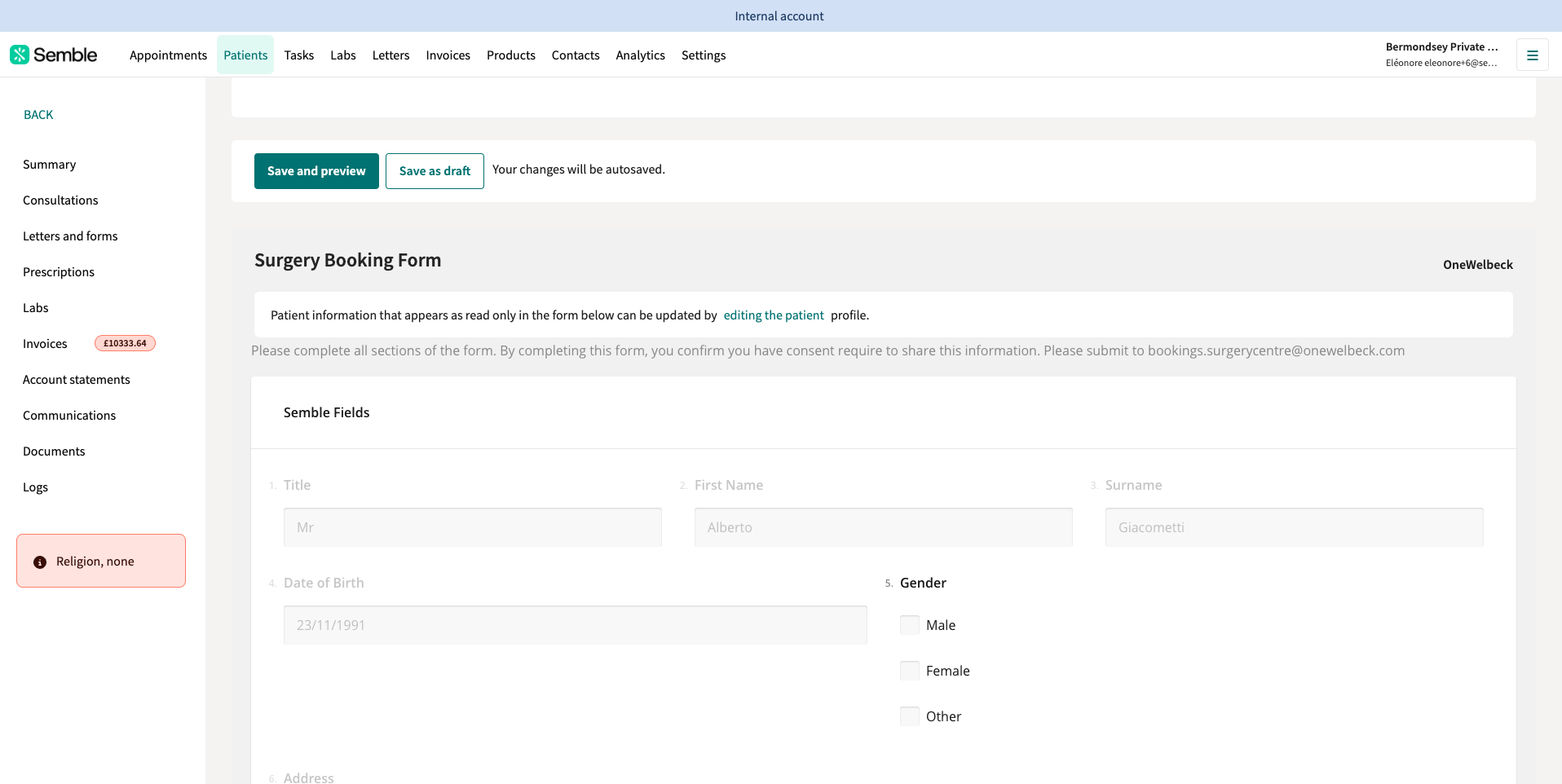The image size is (1562, 784).
Task: Click the invoices balance badge £10333.64
Action: pos(125,343)
